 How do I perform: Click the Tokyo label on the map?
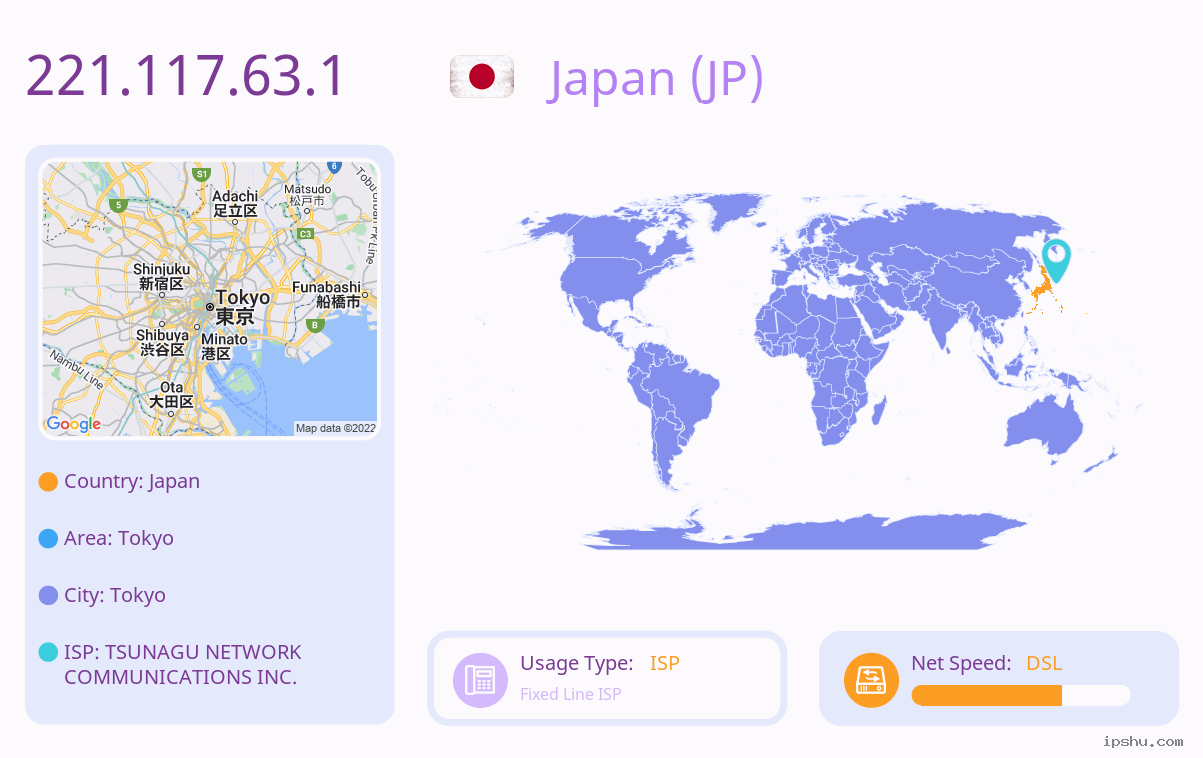click(x=242, y=307)
